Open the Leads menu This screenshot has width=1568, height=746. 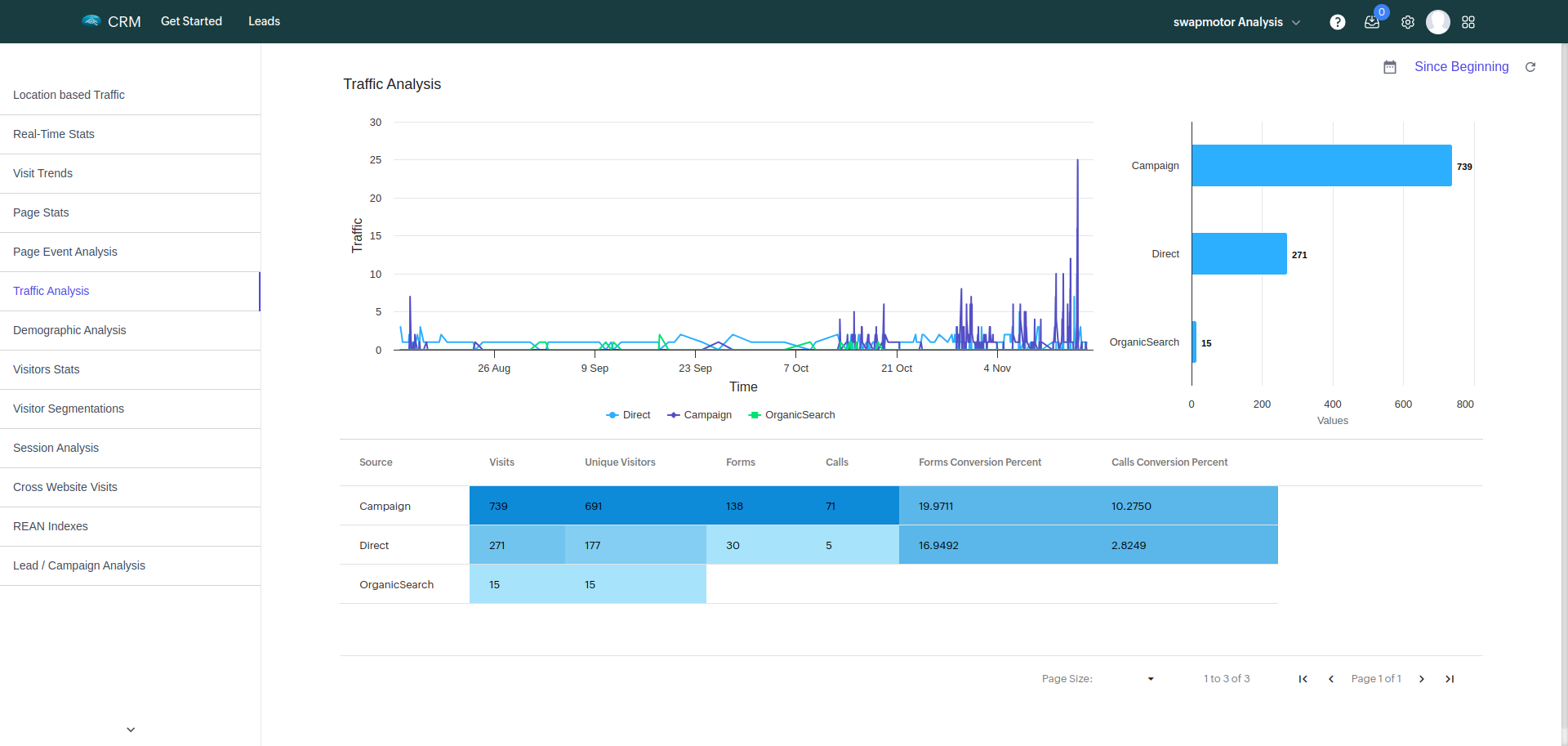(264, 21)
